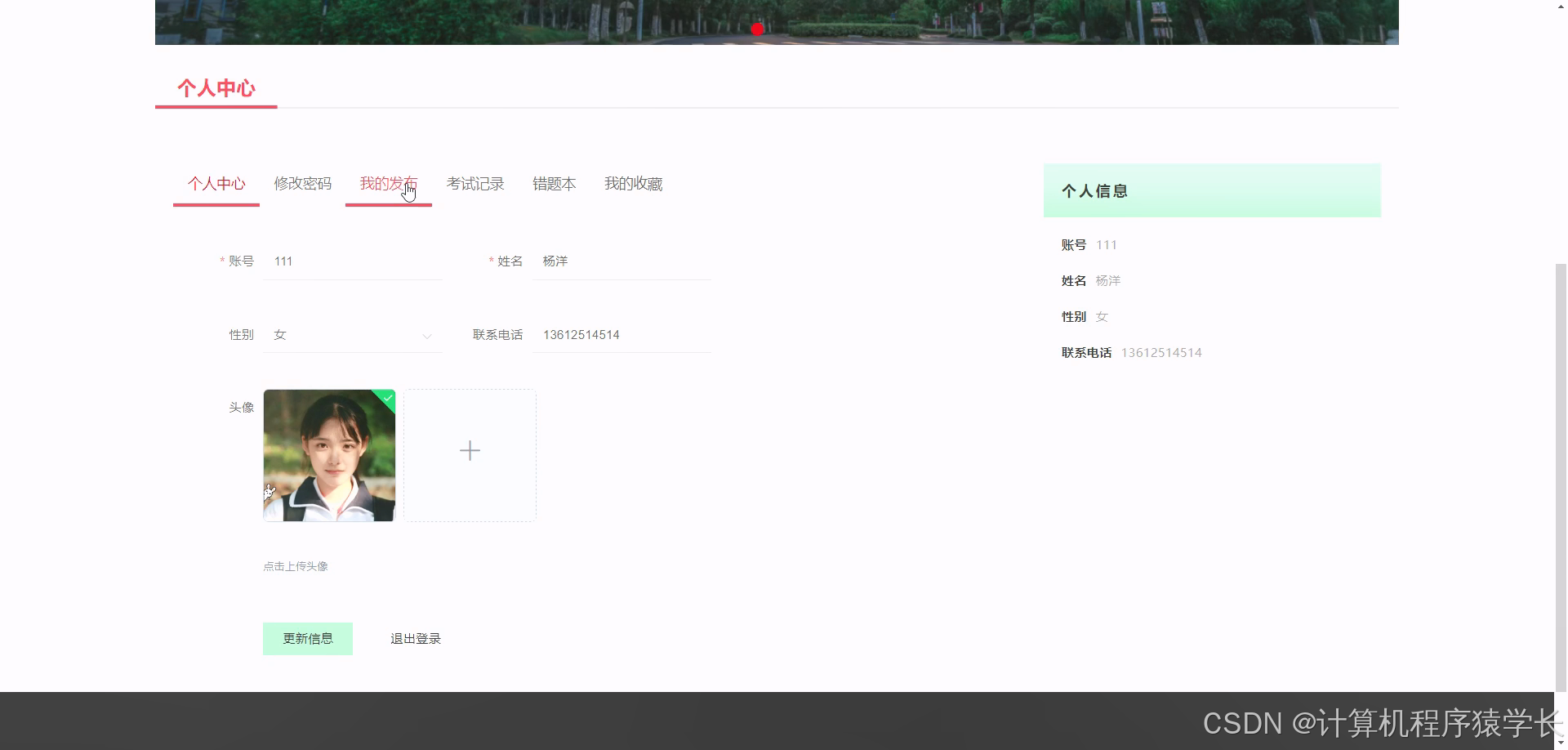The image size is (1568, 750).
Task: Click the 点击上传头像 text
Action: pos(295,565)
